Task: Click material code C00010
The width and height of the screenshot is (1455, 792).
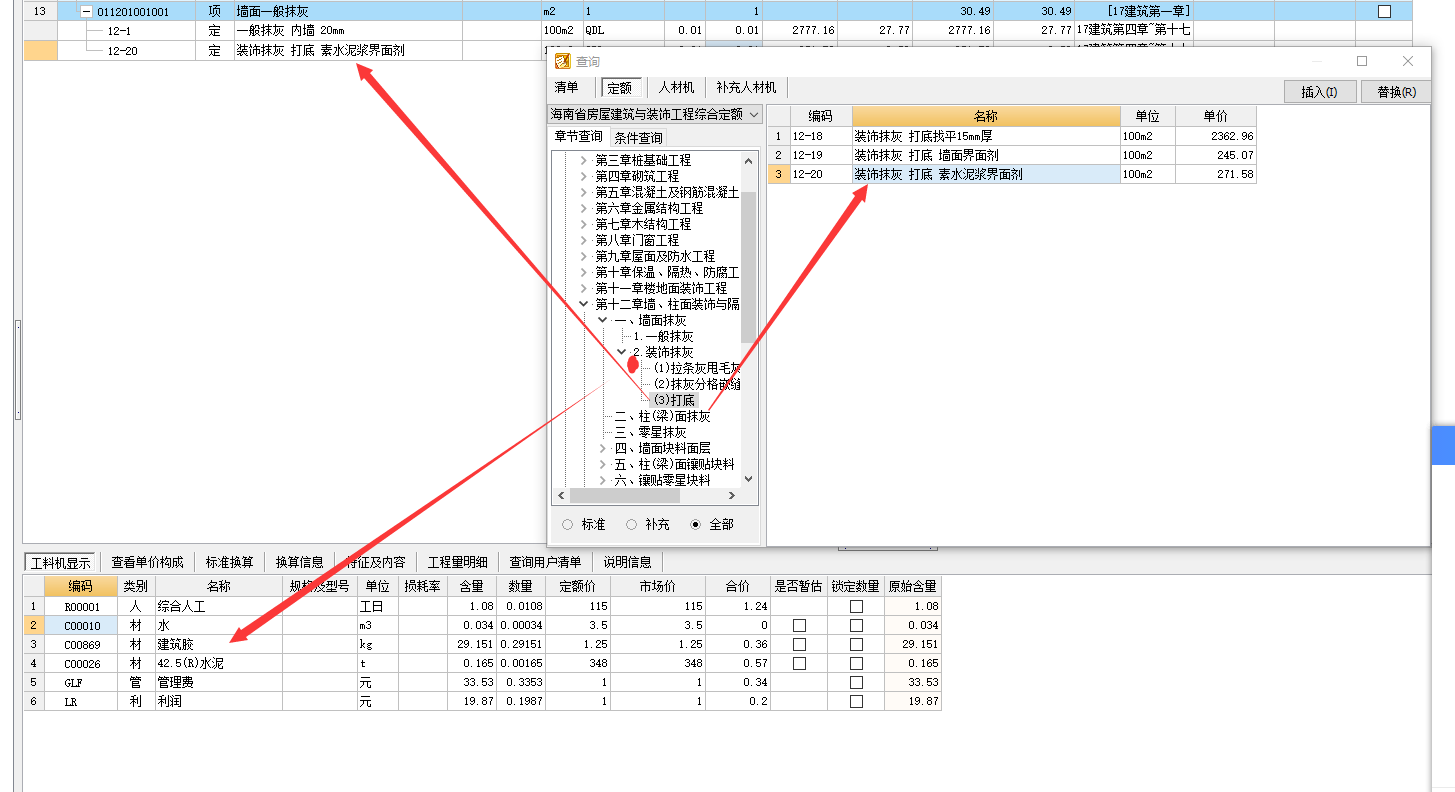Action: (82, 625)
